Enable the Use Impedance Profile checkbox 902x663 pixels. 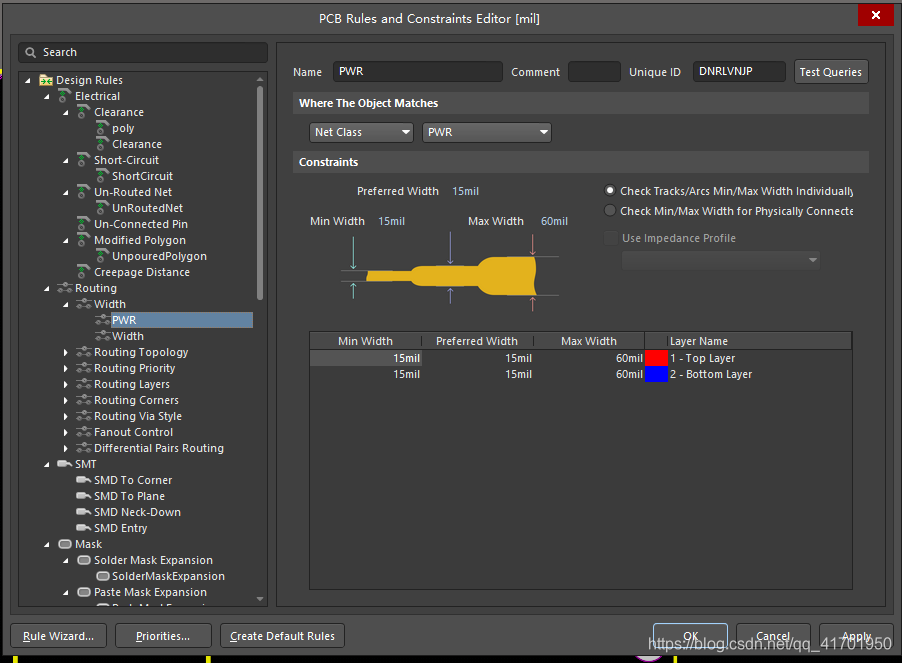[x=611, y=238]
